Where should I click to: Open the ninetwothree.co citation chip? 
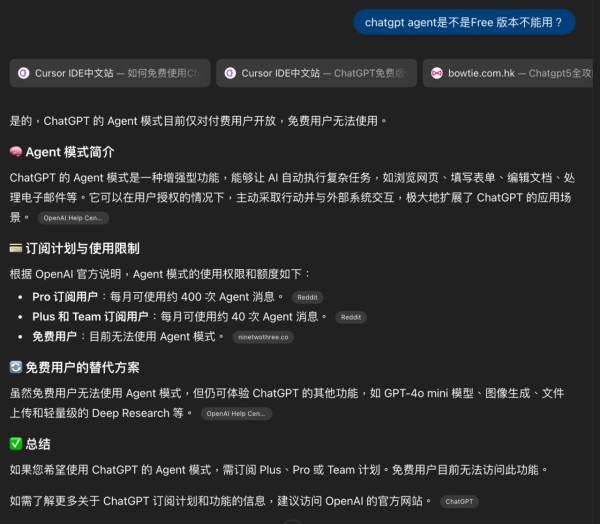pos(263,337)
